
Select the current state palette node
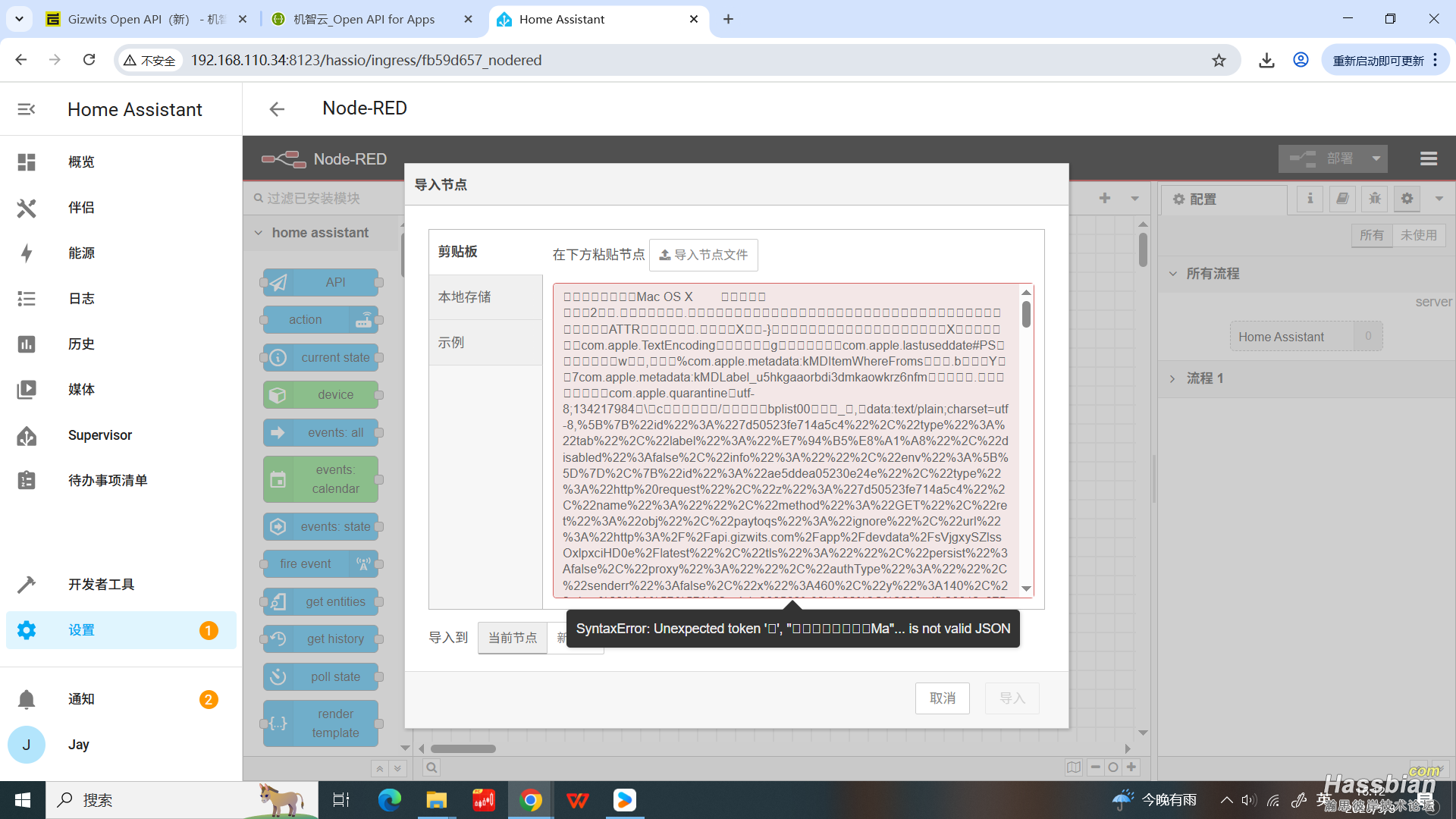(321, 358)
